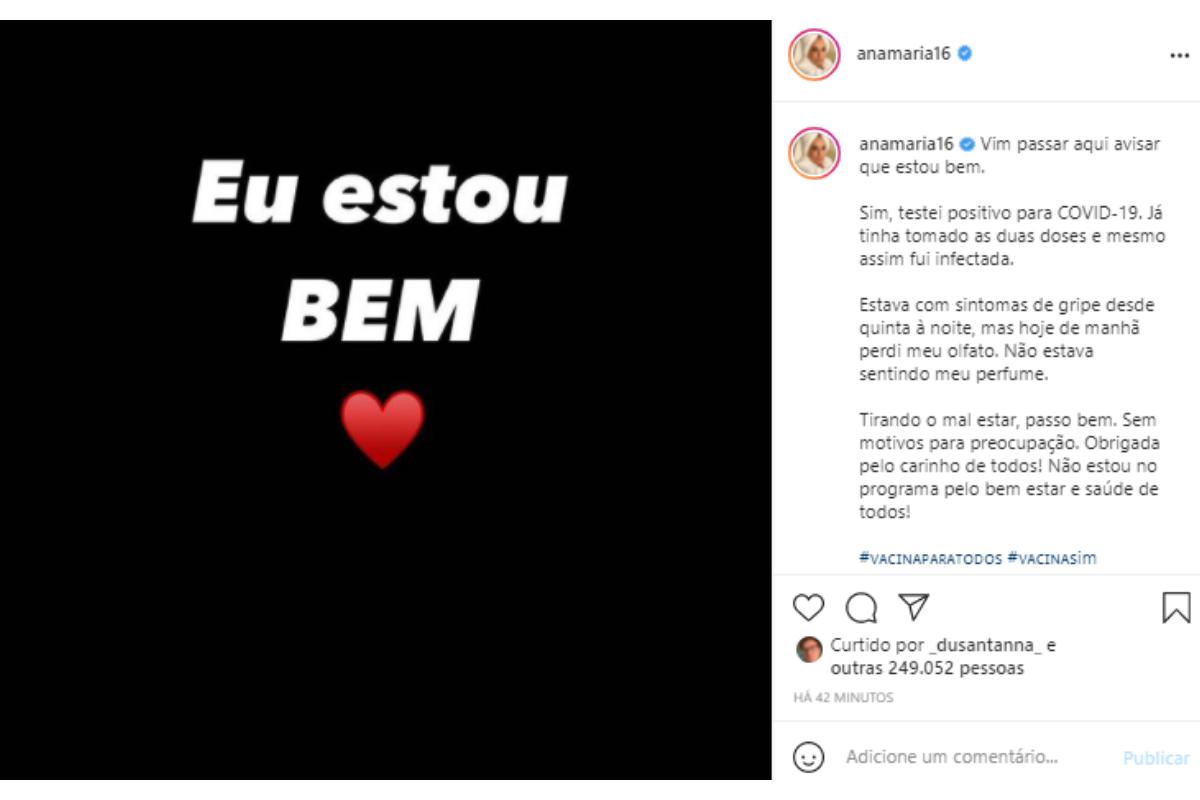
Task: Click the Publicar button
Action: [1156, 758]
